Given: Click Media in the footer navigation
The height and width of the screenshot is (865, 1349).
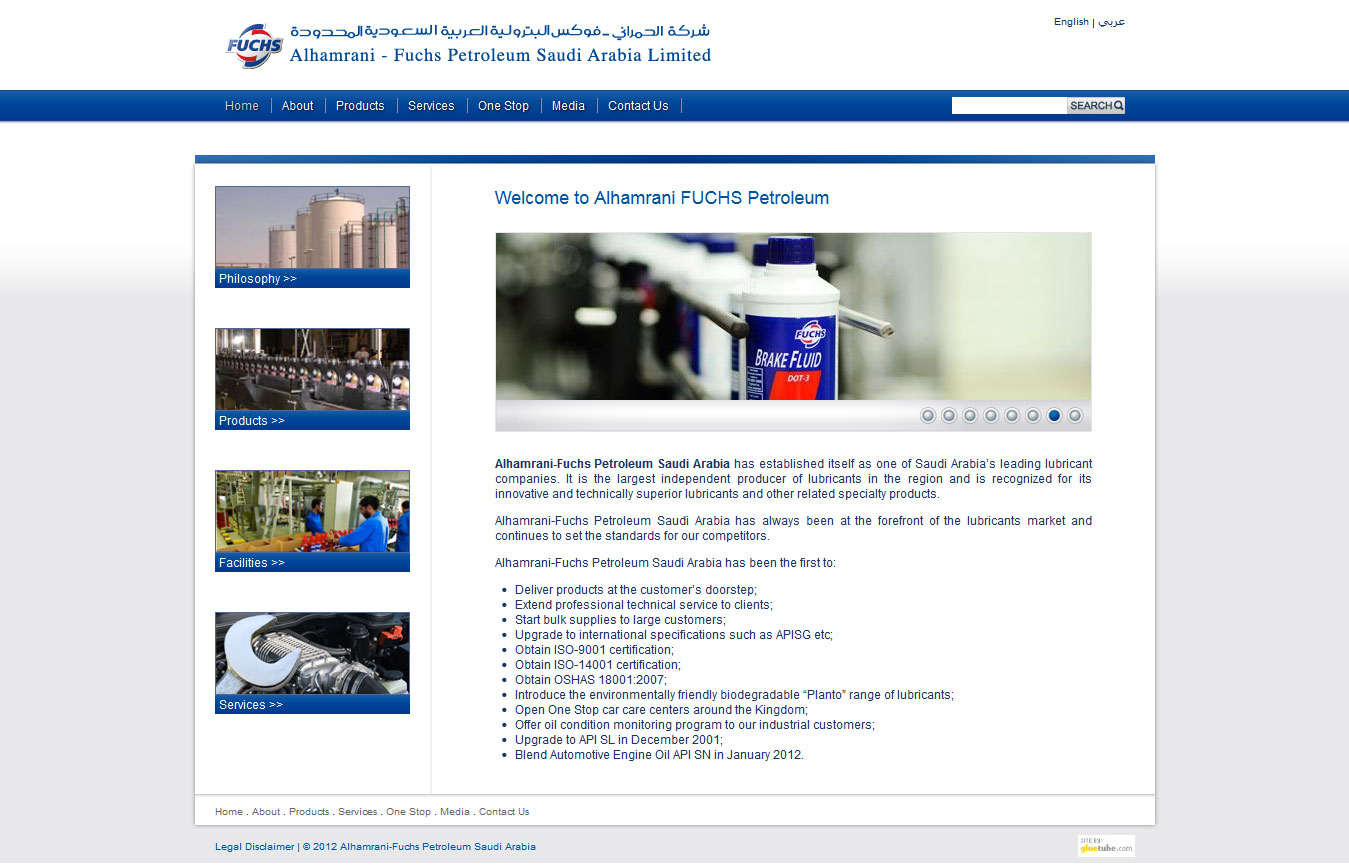Looking at the screenshot, I should (455, 812).
